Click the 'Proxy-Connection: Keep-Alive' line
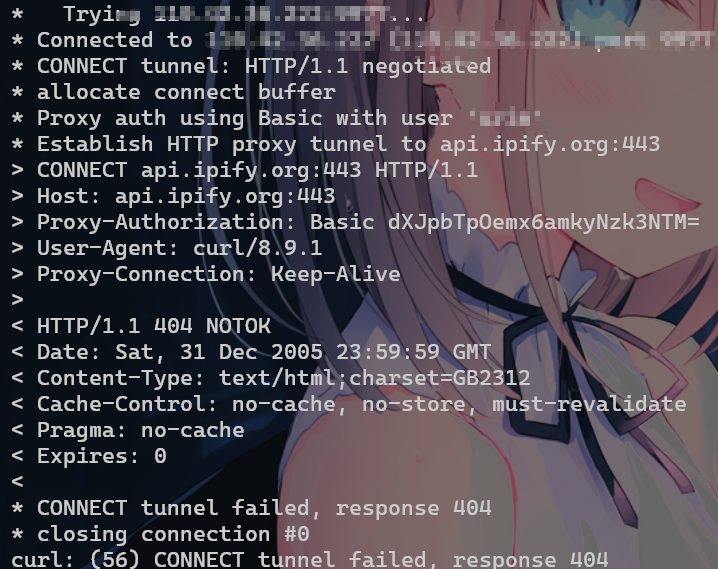The image size is (718, 569). click(x=206, y=274)
